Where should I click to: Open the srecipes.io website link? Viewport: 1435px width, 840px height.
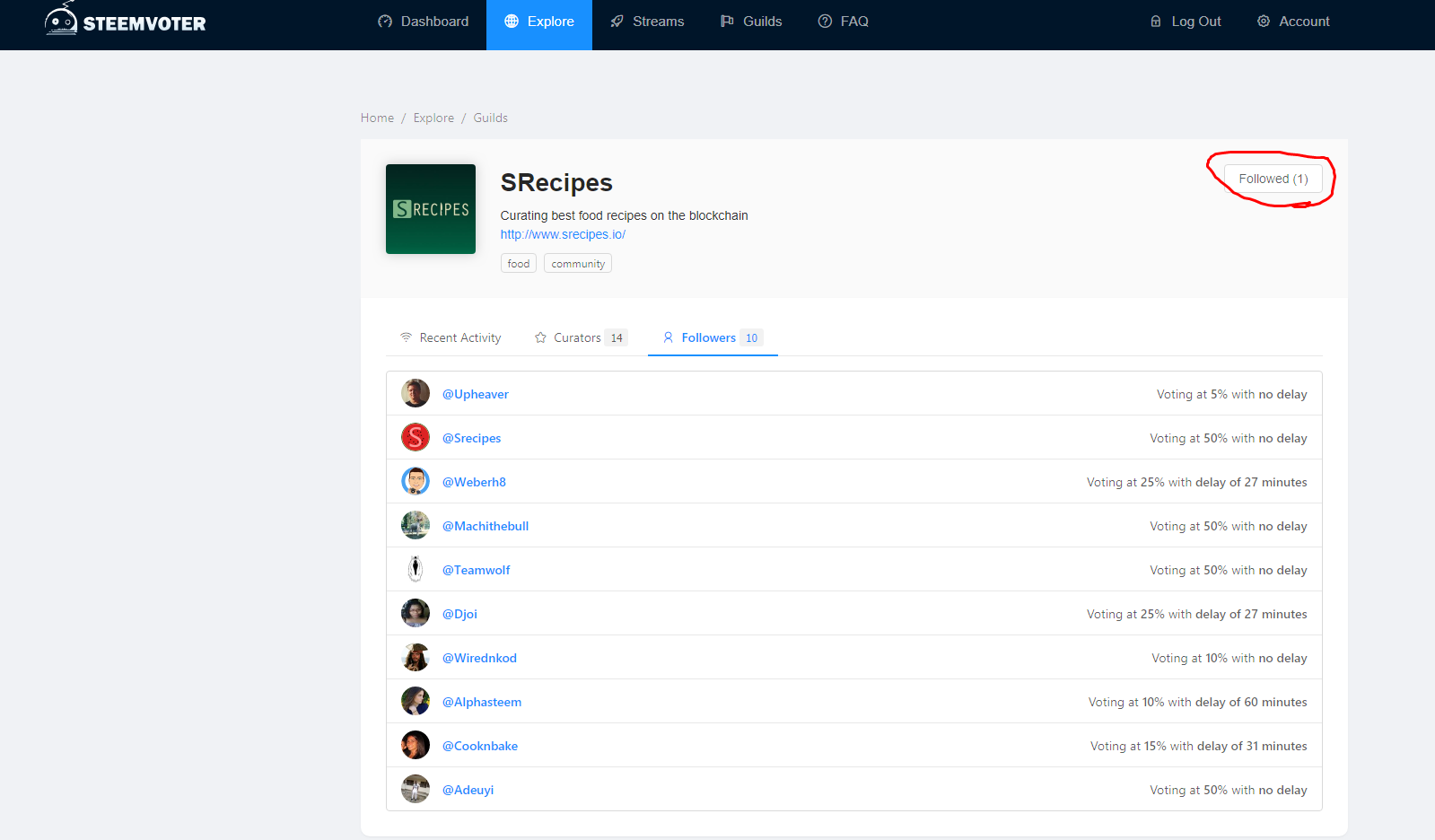[x=563, y=234]
